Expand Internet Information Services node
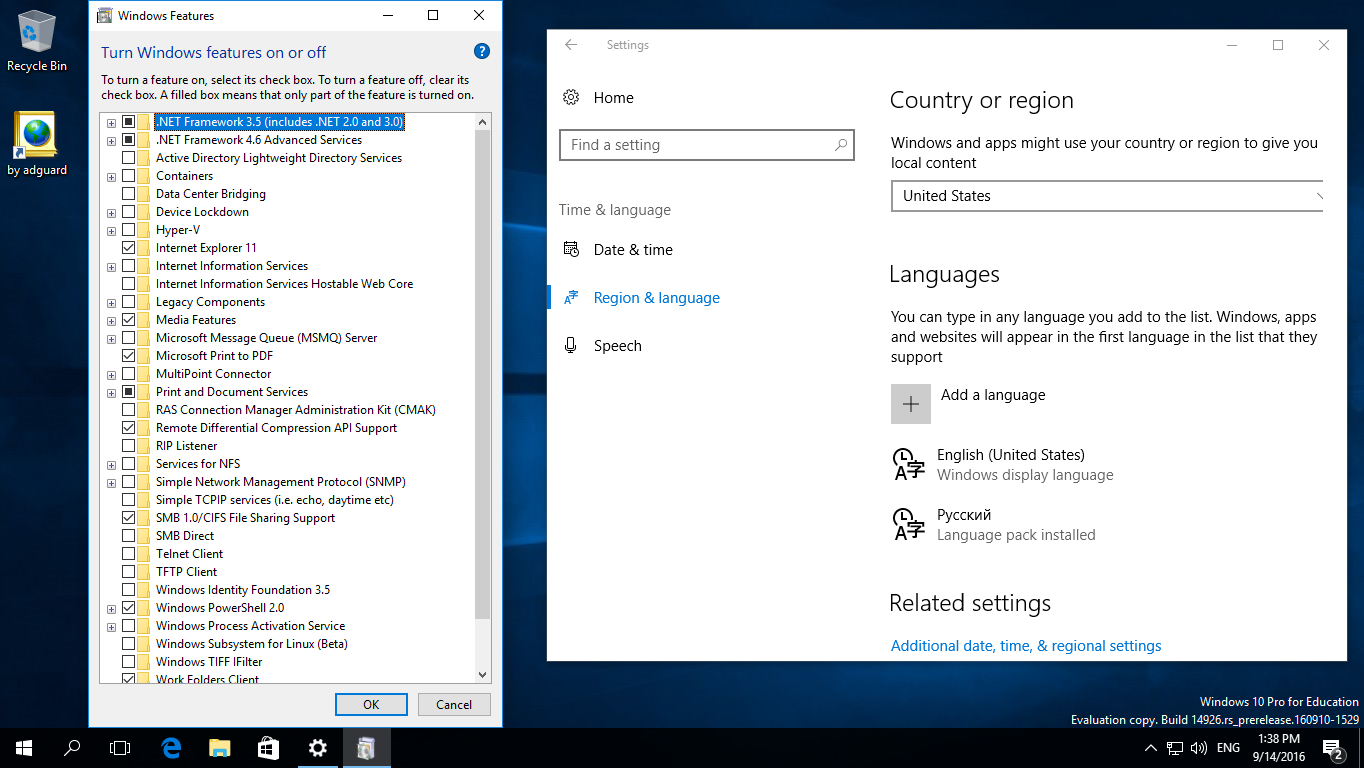Viewport: 1364px width, 768px height. [111, 266]
